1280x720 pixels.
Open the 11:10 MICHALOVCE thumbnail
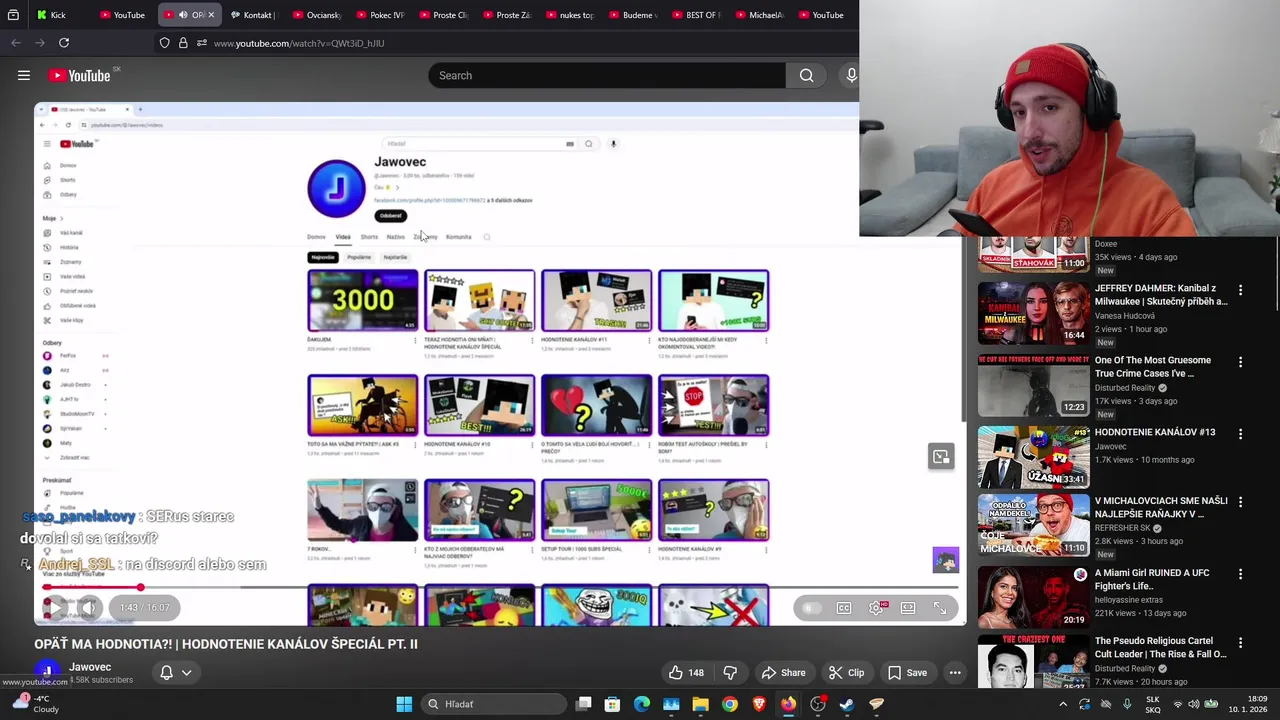pyautogui.click(x=1033, y=525)
